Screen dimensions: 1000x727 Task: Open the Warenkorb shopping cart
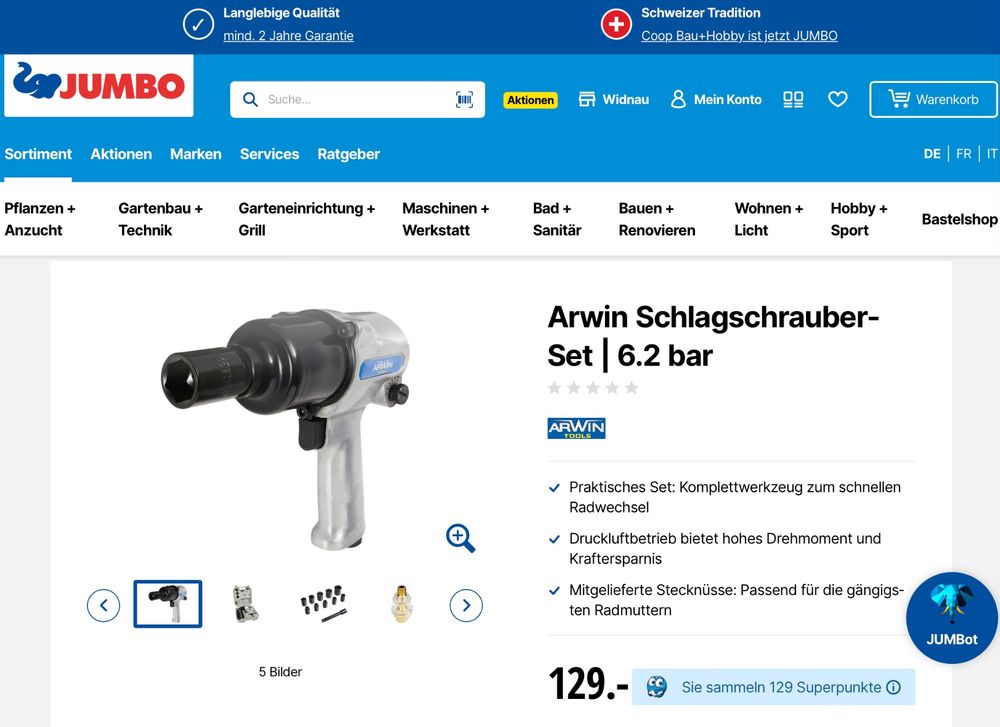tap(933, 99)
